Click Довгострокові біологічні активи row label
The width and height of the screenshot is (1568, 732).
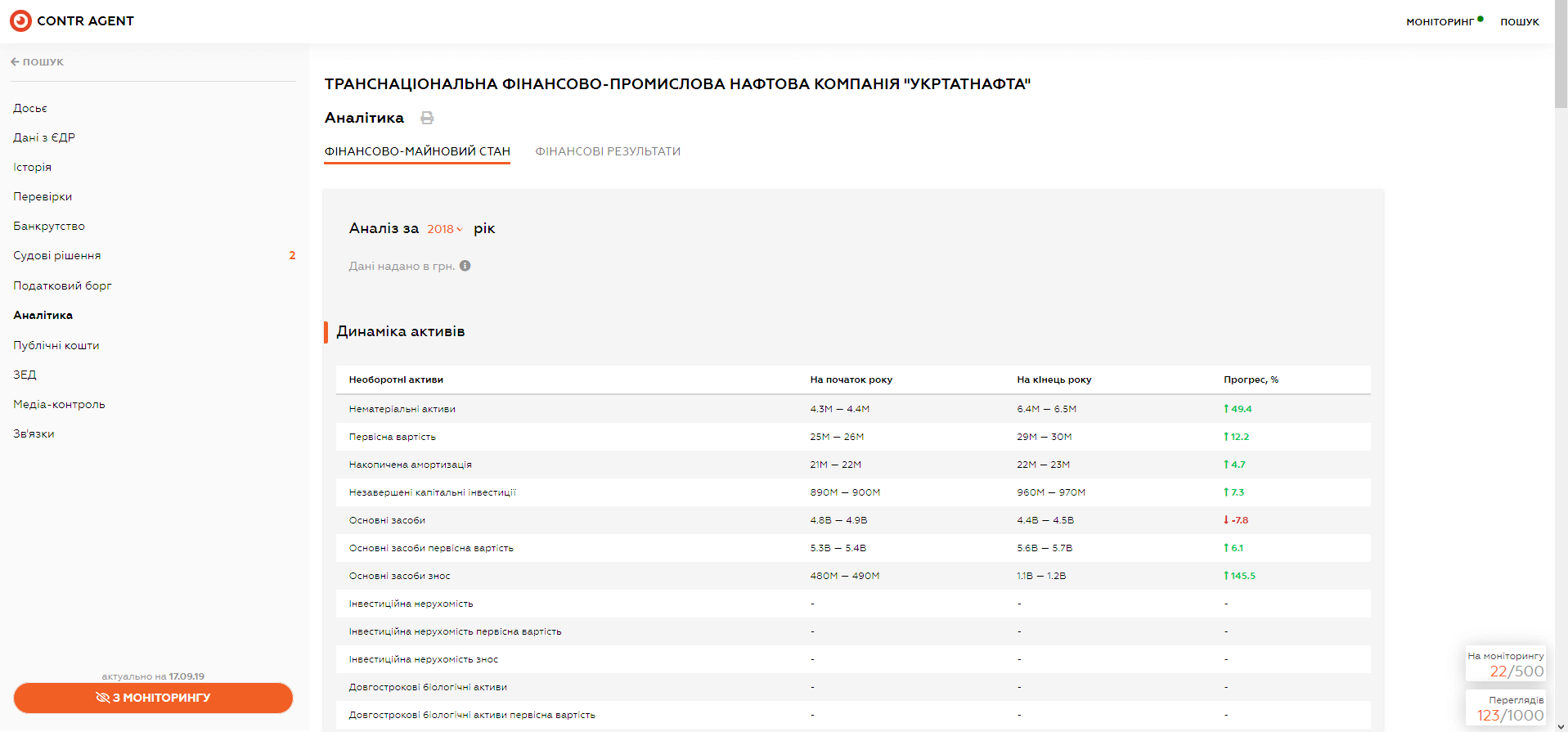(x=428, y=687)
